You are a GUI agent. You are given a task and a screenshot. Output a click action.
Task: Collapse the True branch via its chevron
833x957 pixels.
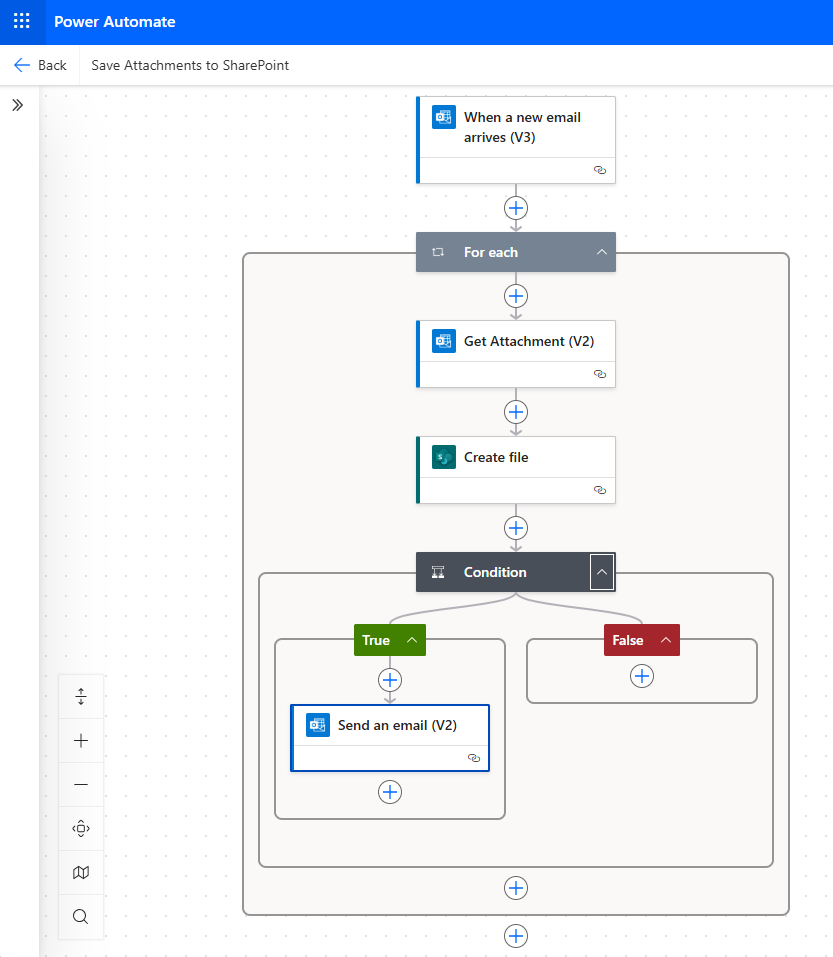click(411, 640)
